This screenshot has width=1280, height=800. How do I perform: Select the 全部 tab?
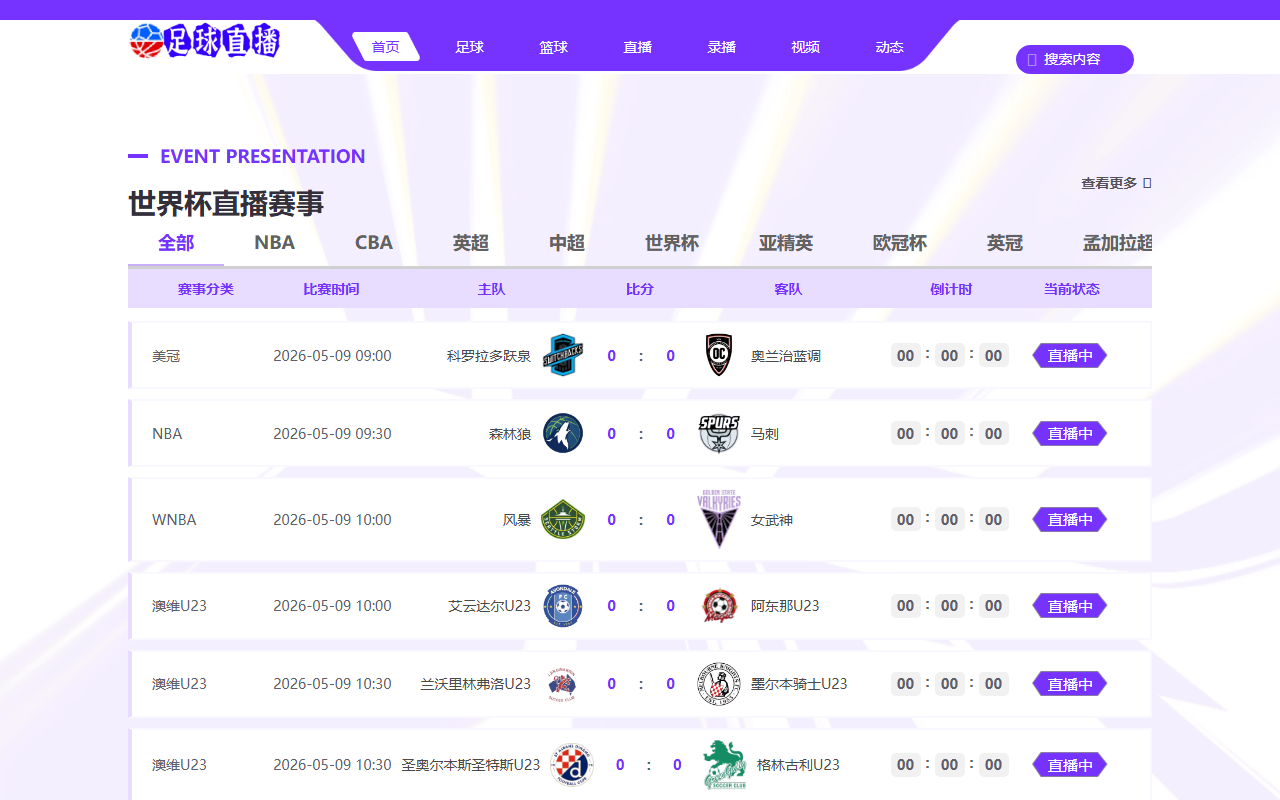pyautogui.click(x=176, y=243)
